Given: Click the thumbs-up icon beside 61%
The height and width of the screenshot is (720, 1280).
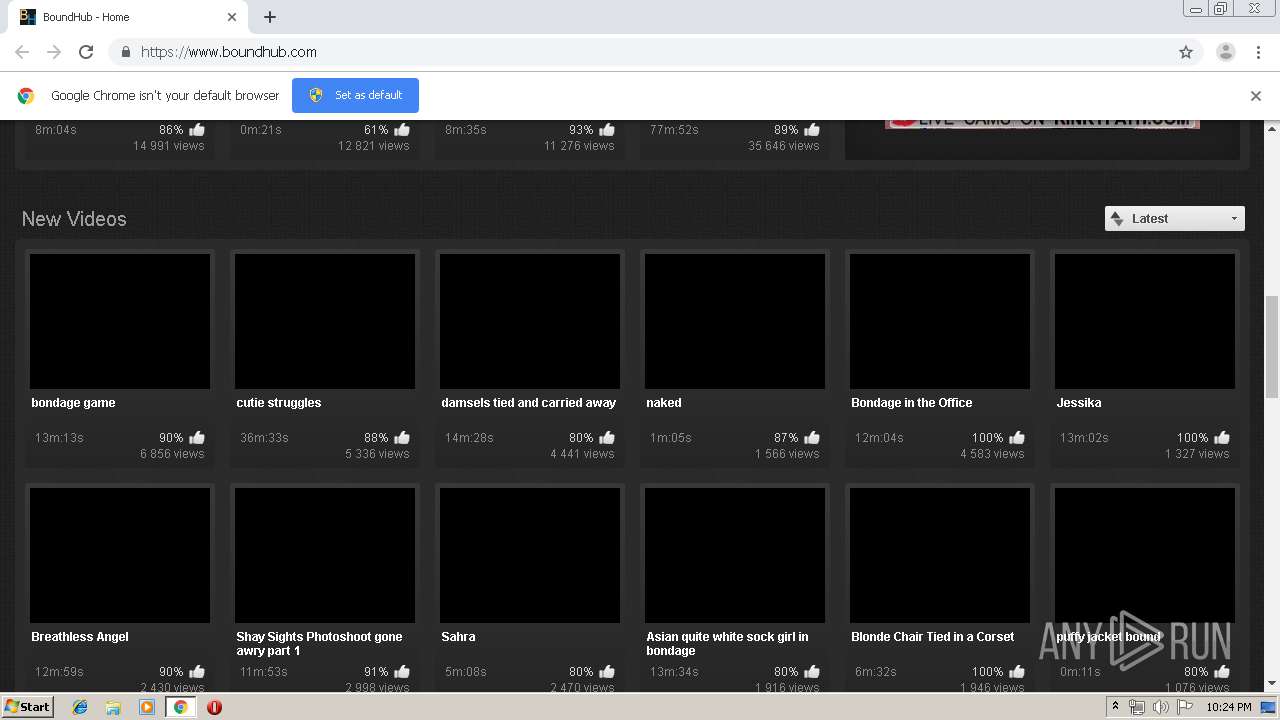Looking at the screenshot, I should [402, 130].
